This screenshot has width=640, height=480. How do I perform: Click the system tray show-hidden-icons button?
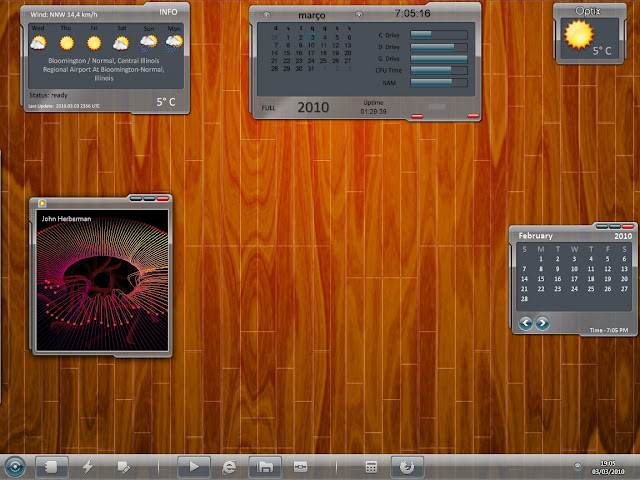pos(577,466)
